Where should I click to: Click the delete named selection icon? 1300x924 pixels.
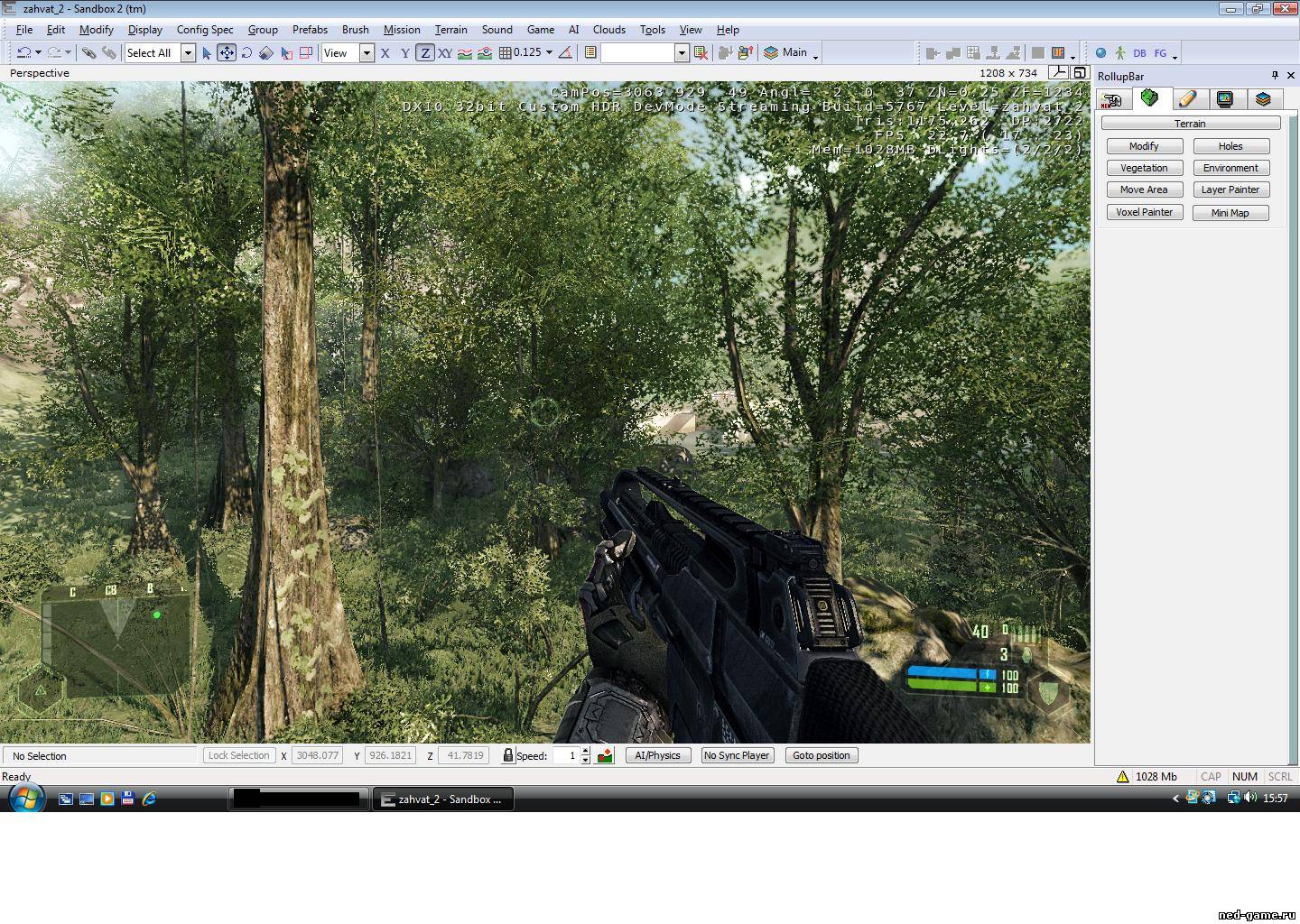pyautogui.click(x=701, y=53)
